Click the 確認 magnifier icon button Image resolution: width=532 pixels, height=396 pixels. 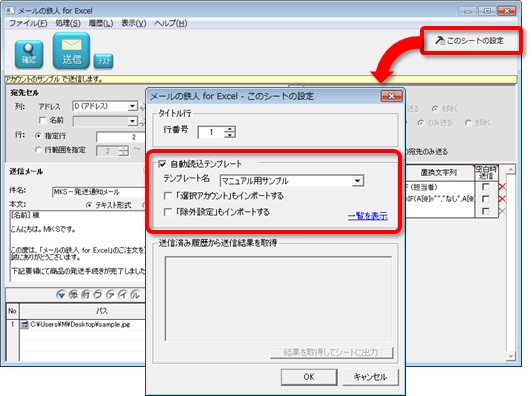[x=29, y=54]
